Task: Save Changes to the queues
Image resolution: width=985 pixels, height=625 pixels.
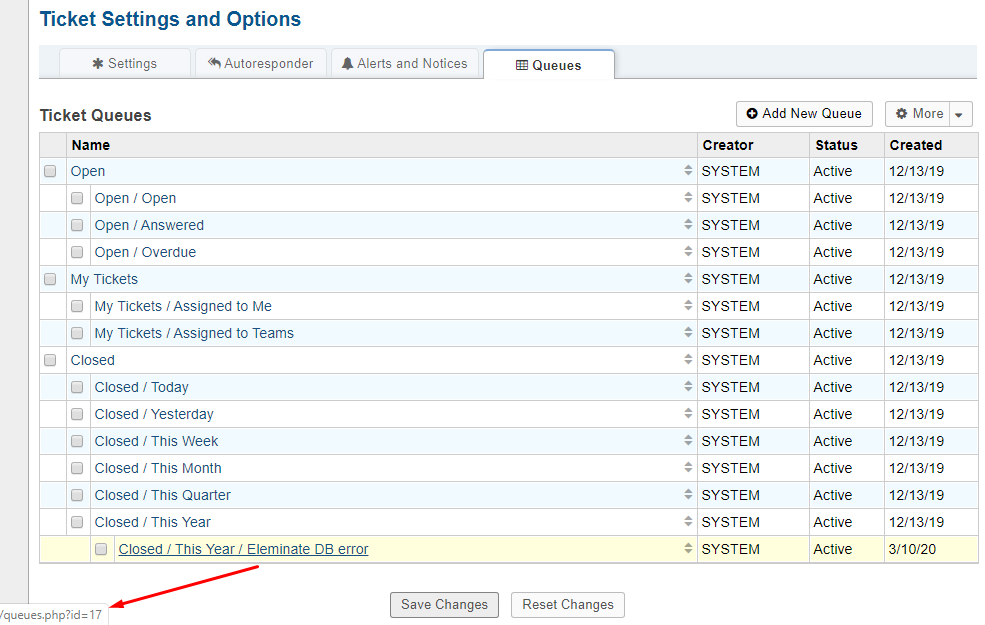Action: [444, 604]
